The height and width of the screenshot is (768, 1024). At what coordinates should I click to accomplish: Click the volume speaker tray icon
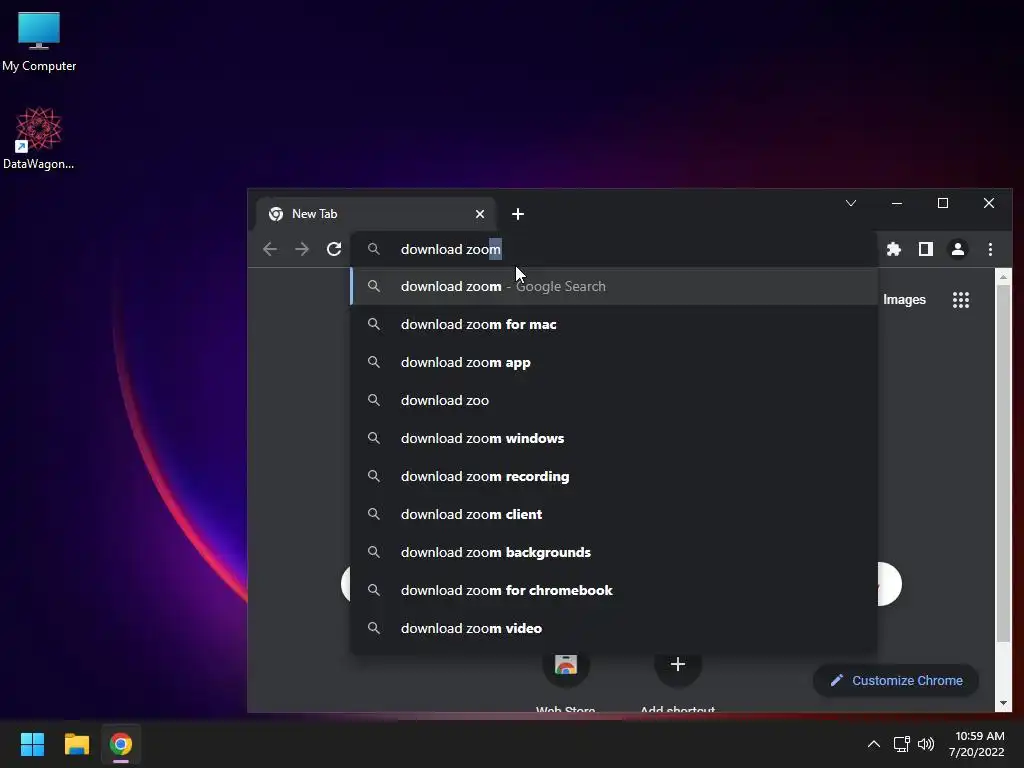[x=926, y=744]
